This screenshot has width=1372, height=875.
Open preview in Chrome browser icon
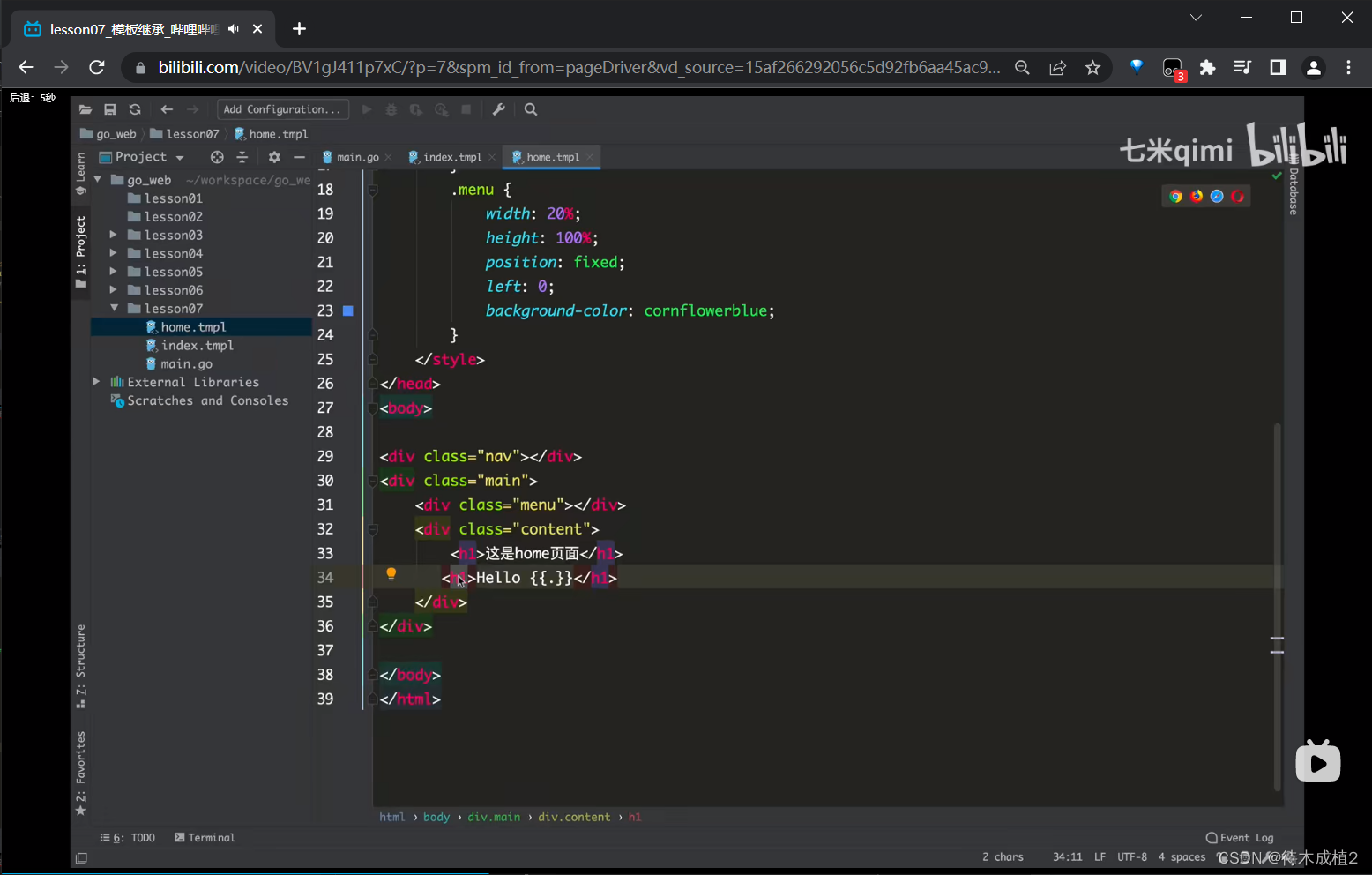(1175, 196)
